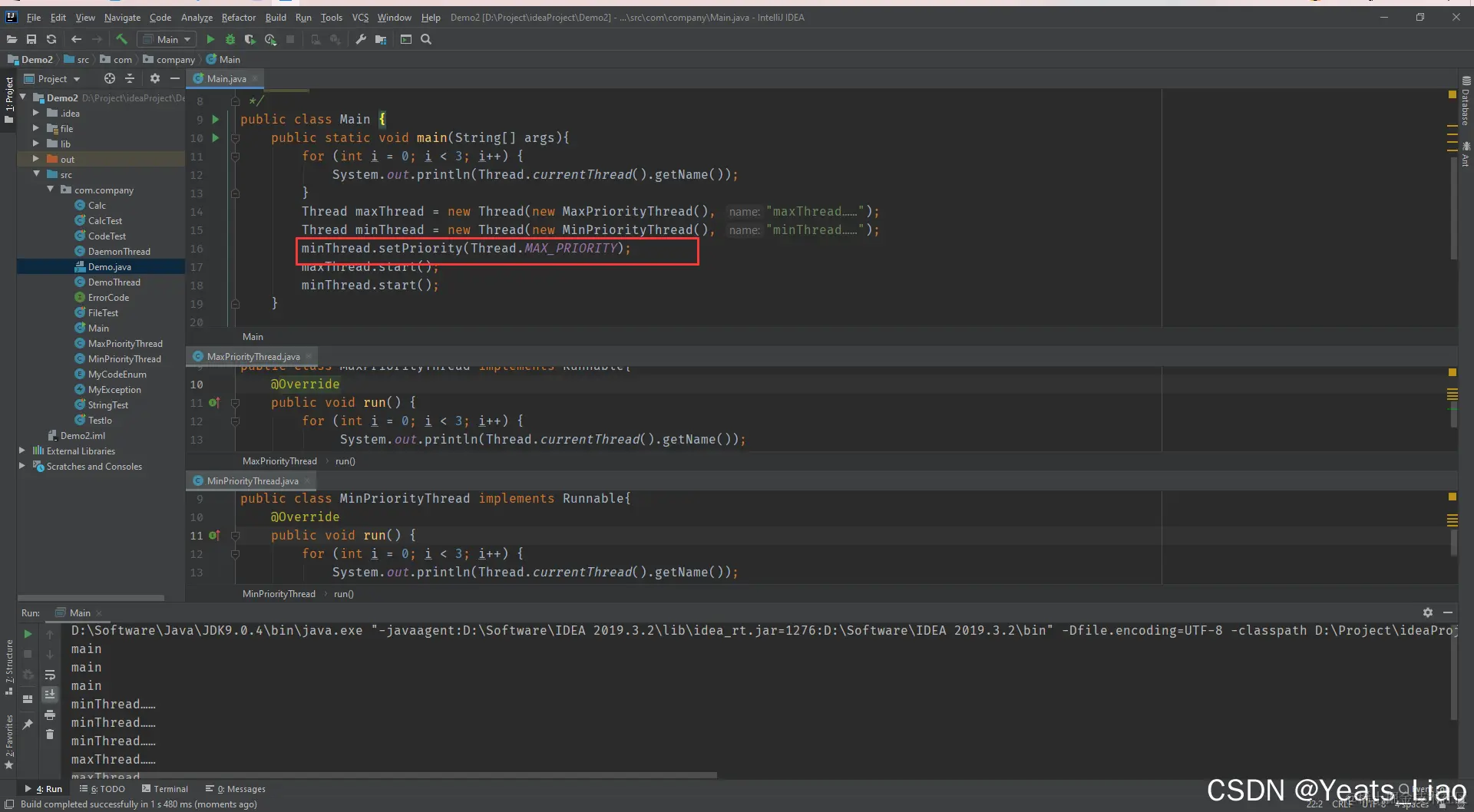This screenshot has width=1474, height=812.
Task: Click restore layout icon in Run panel
Action: pyautogui.click(x=28, y=699)
